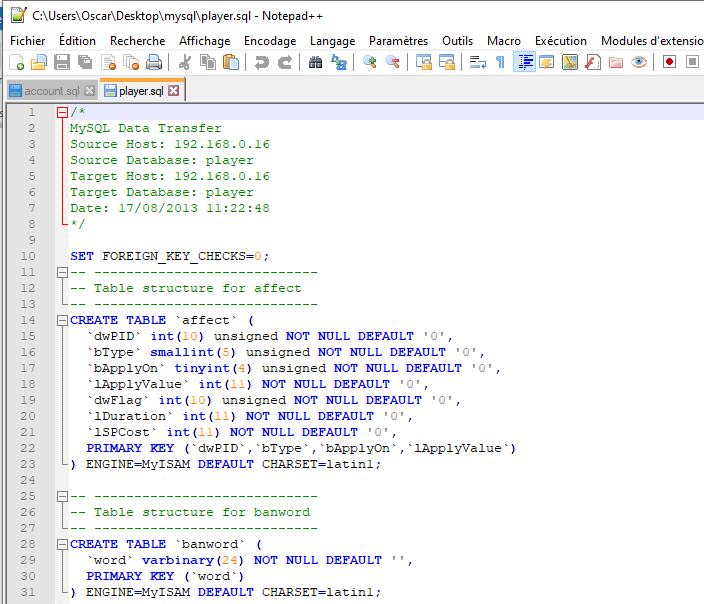Open the Function List icon
Viewport: 704px width, 604px height.
pyautogui.click(x=593, y=62)
